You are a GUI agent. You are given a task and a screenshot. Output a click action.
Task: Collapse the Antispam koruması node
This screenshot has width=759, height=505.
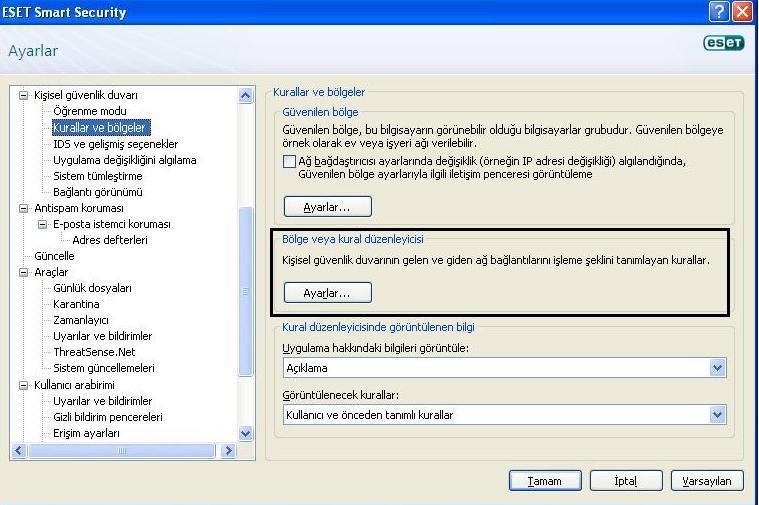(x=23, y=208)
